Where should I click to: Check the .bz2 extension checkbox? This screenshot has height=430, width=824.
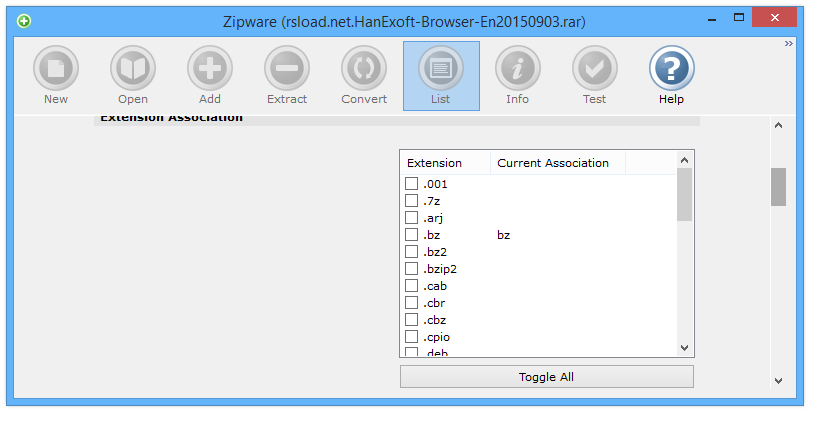[x=411, y=251]
